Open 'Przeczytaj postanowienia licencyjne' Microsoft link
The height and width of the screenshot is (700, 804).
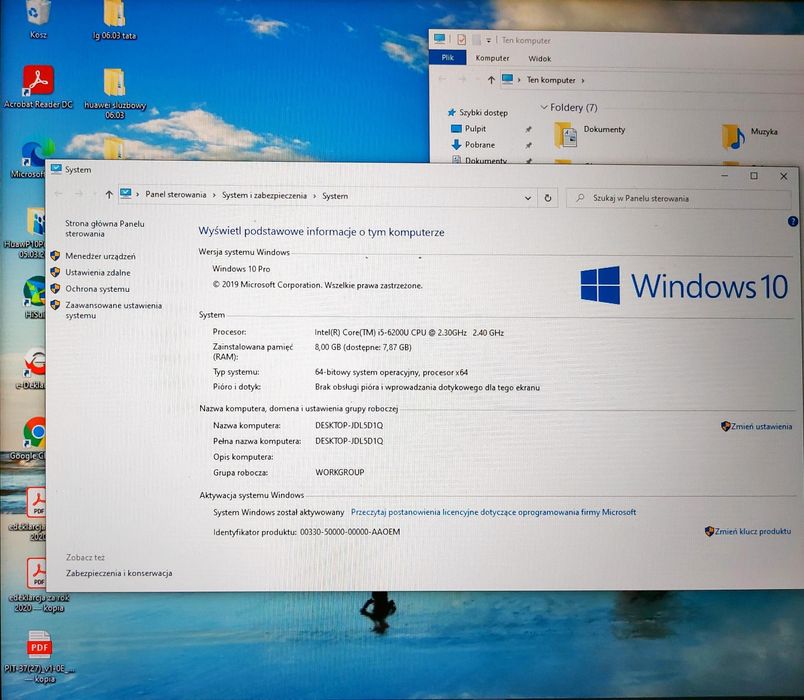[x=493, y=512]
